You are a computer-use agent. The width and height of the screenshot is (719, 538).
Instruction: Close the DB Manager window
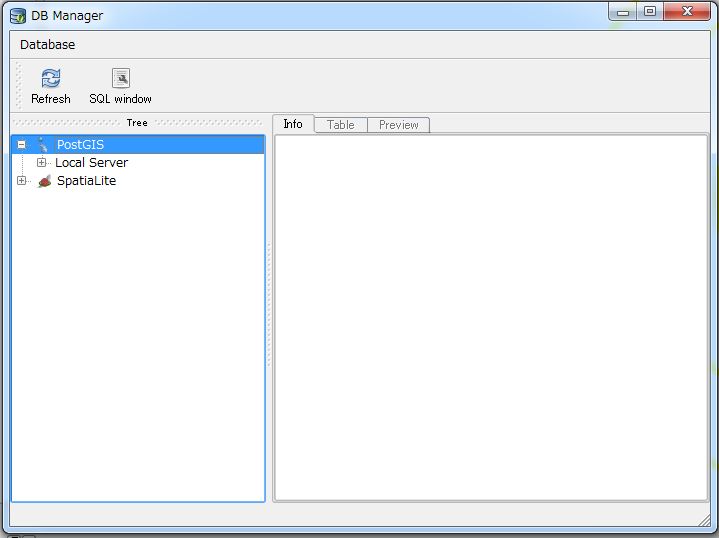tap(687, 12)
